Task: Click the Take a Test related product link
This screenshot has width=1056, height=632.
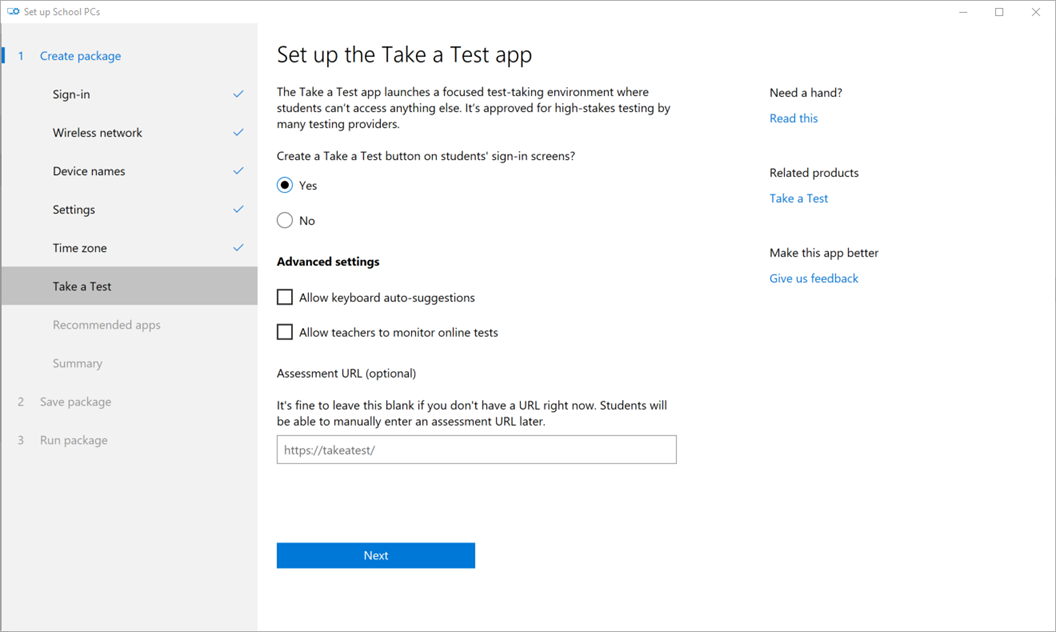Action: click(798, 198)
